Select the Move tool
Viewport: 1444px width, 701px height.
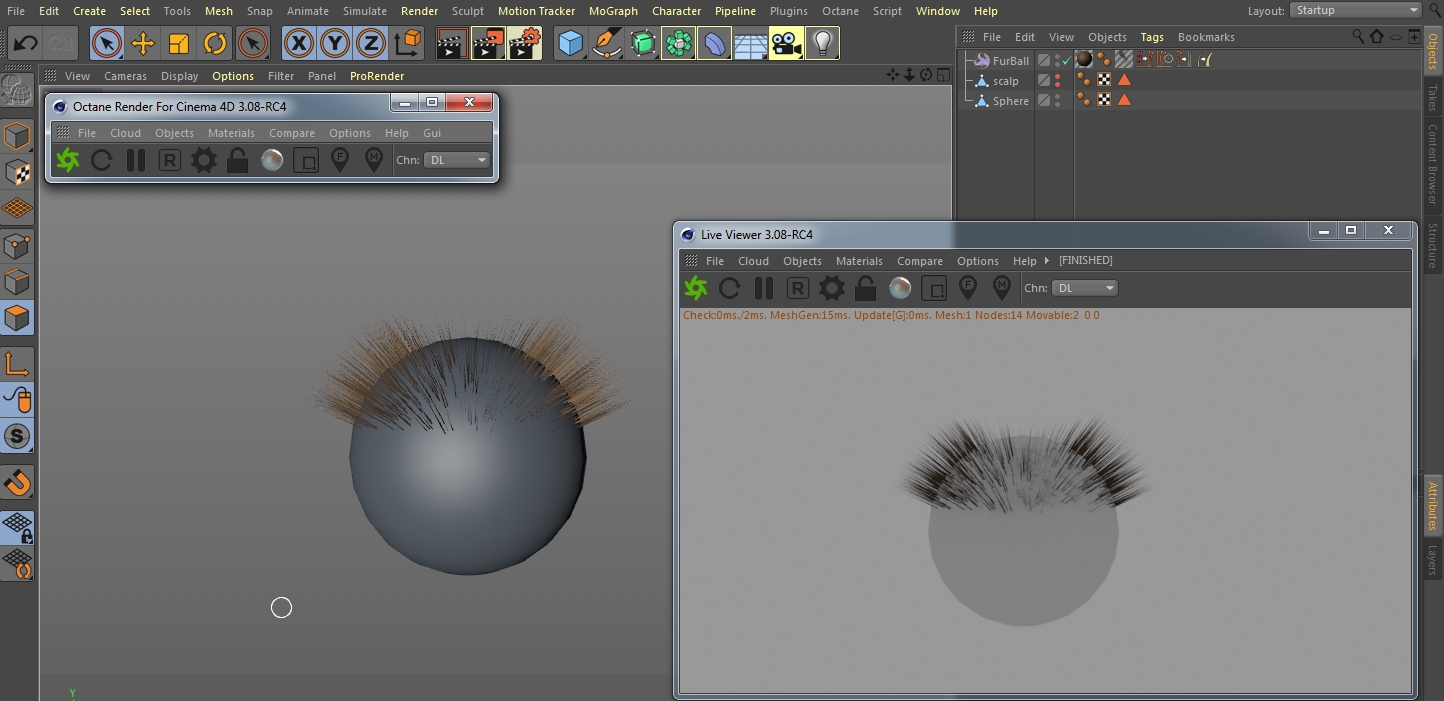coord(143,43)
